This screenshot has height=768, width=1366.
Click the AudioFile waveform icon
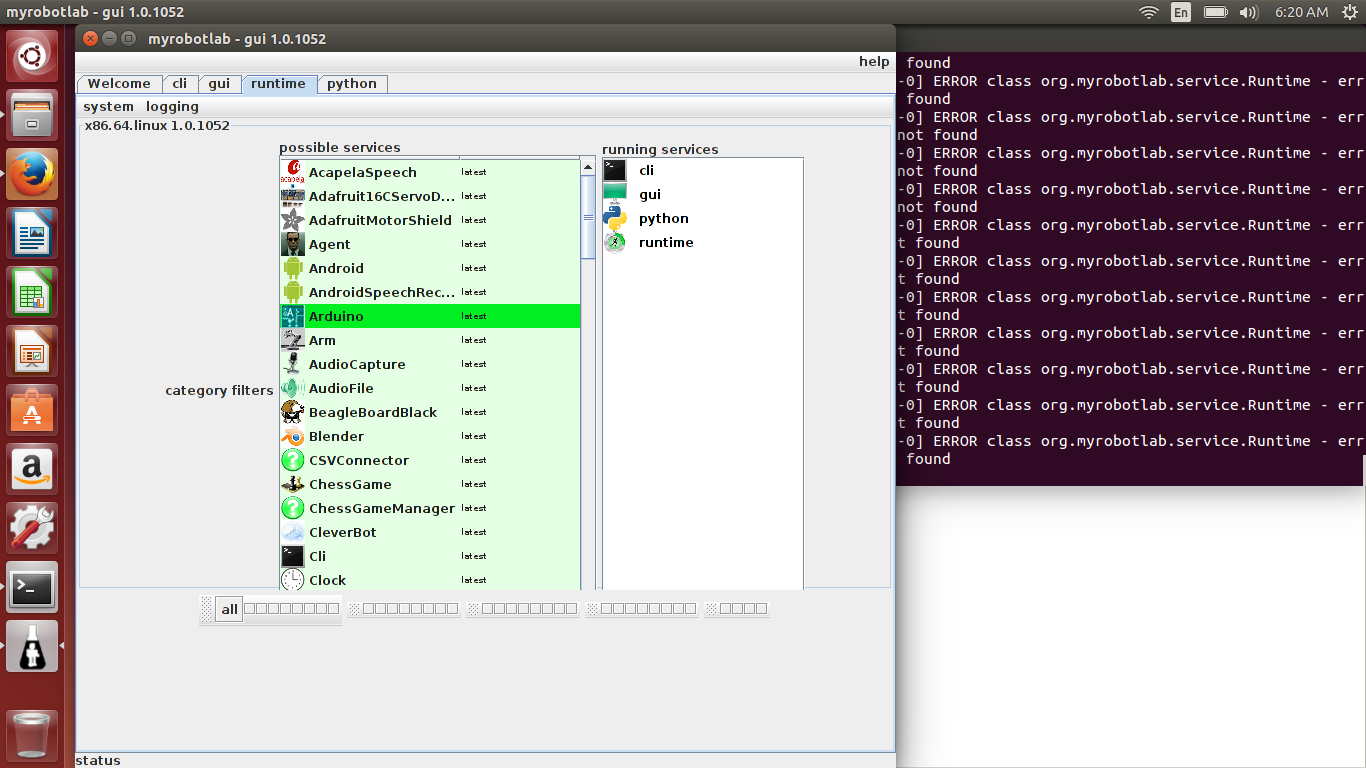(292, 388)
